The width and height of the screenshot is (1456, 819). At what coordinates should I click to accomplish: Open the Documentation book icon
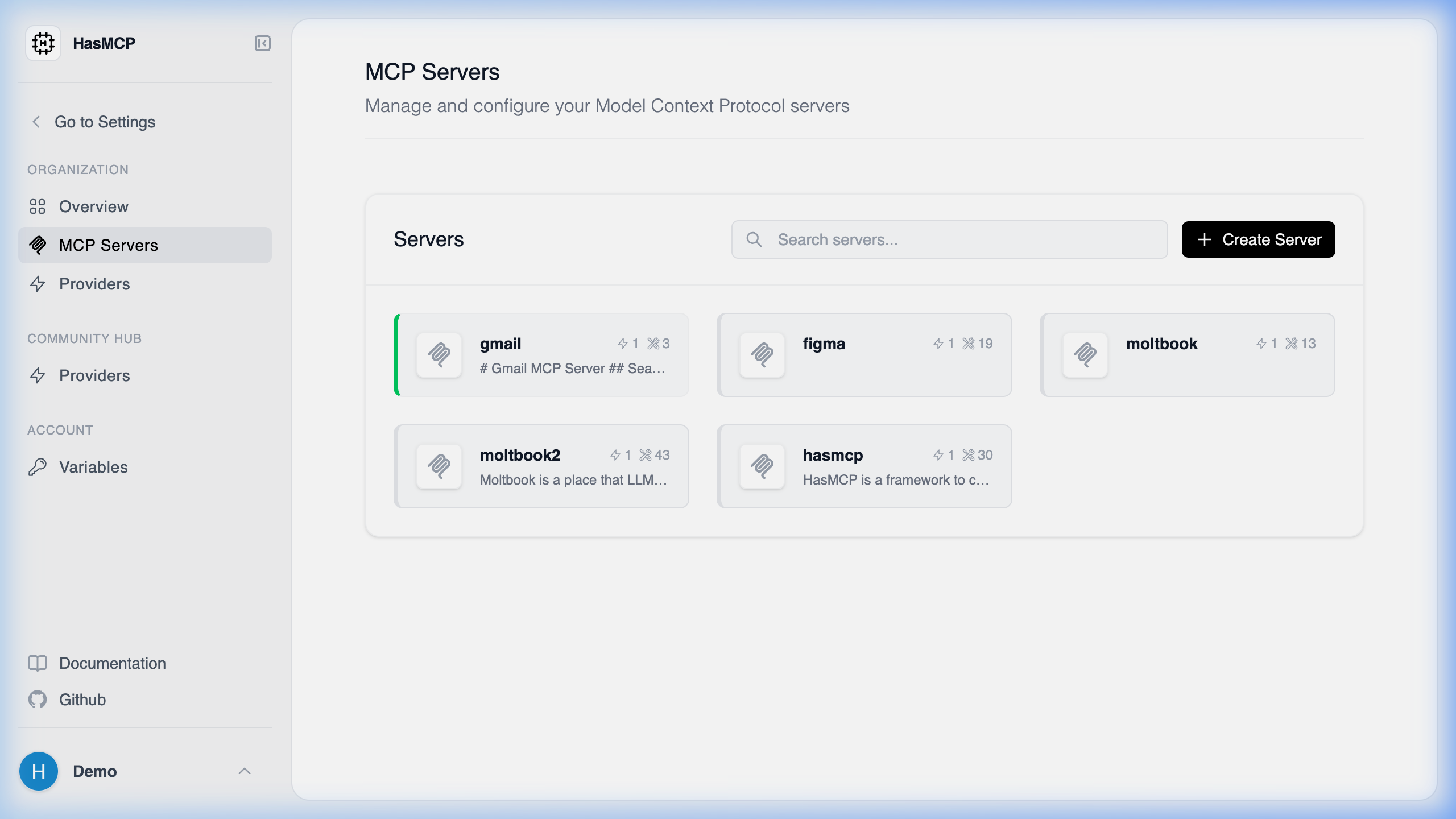pos(38,663)
